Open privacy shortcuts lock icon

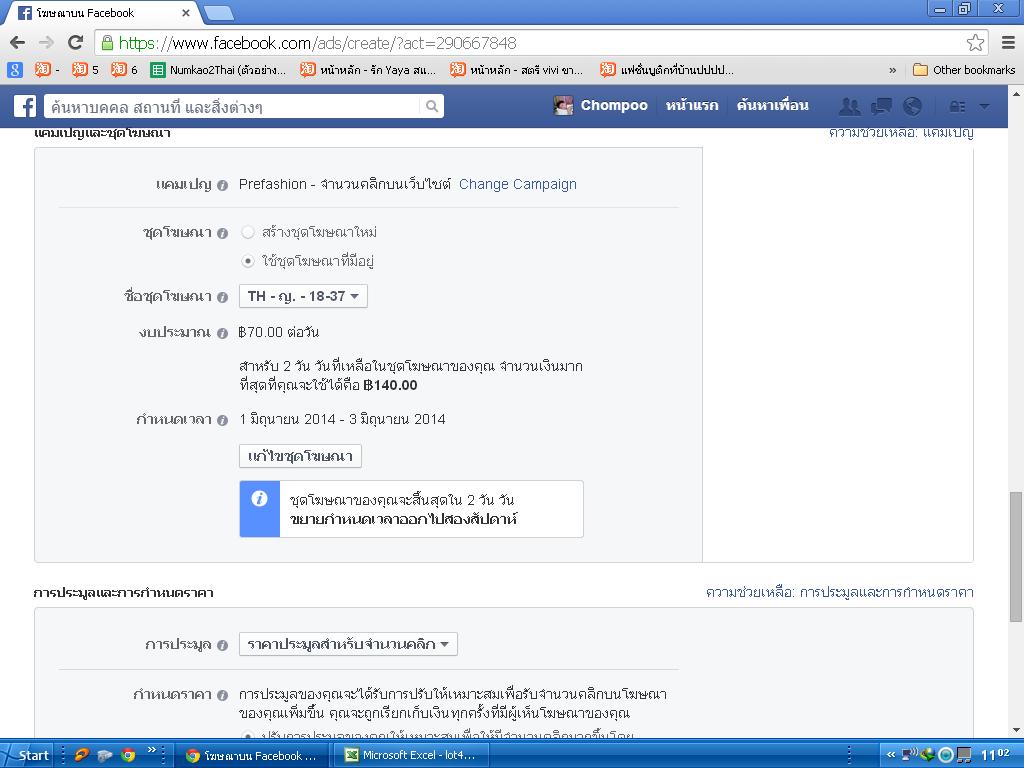(x=957, y=106)
